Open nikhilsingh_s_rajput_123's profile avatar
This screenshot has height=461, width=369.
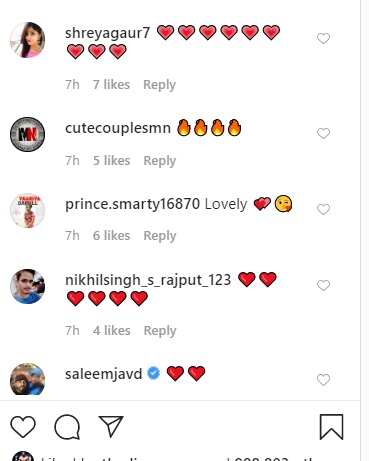27,286
